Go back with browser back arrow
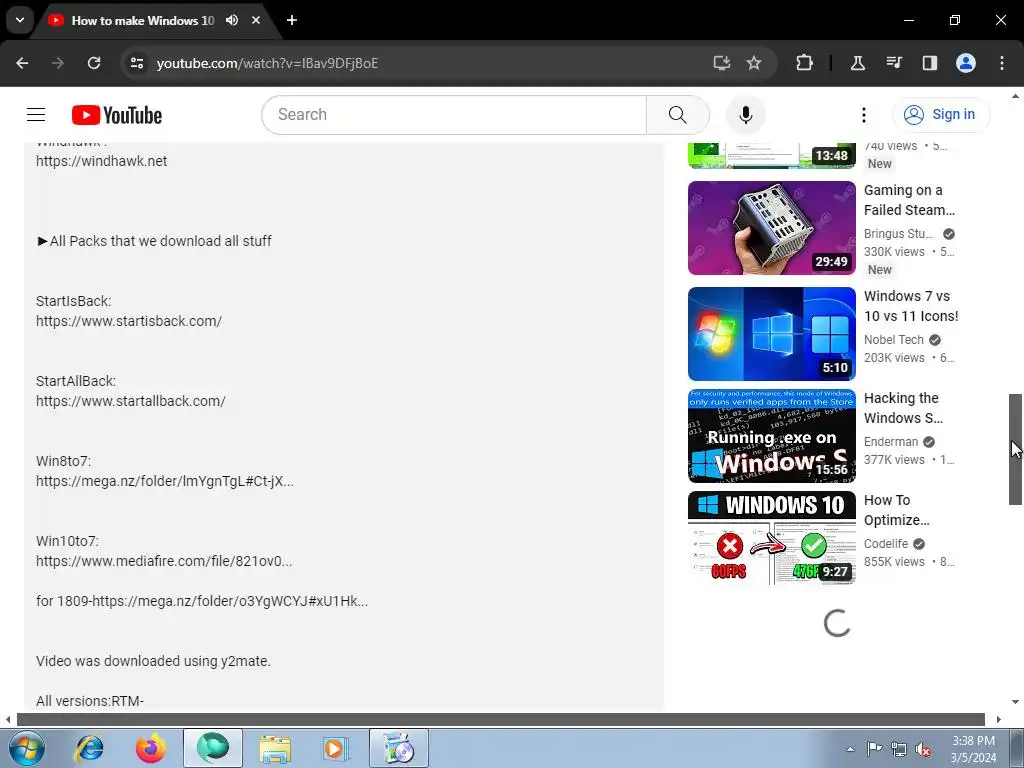This screenshot has width=1024, height=768. pos(22,63)
